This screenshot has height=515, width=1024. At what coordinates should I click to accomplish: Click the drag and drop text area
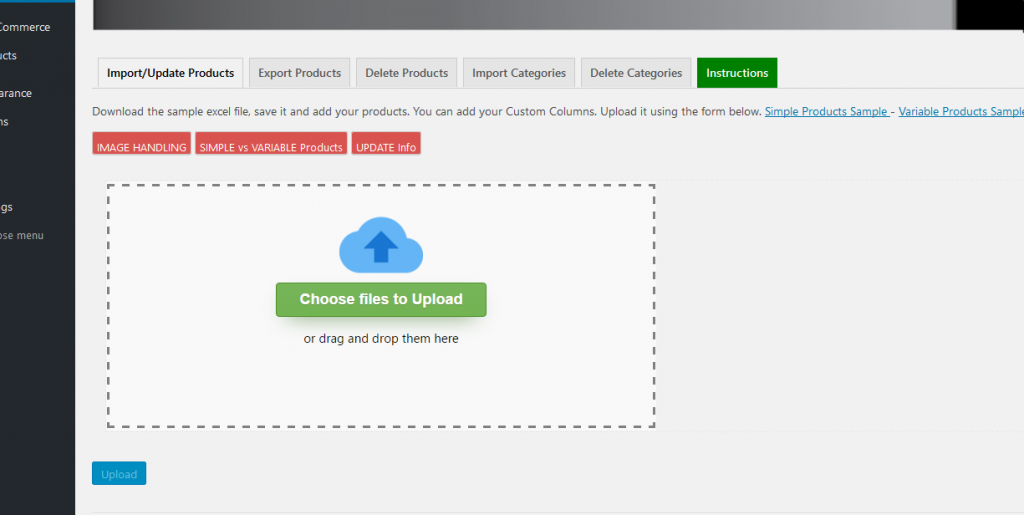381,339
